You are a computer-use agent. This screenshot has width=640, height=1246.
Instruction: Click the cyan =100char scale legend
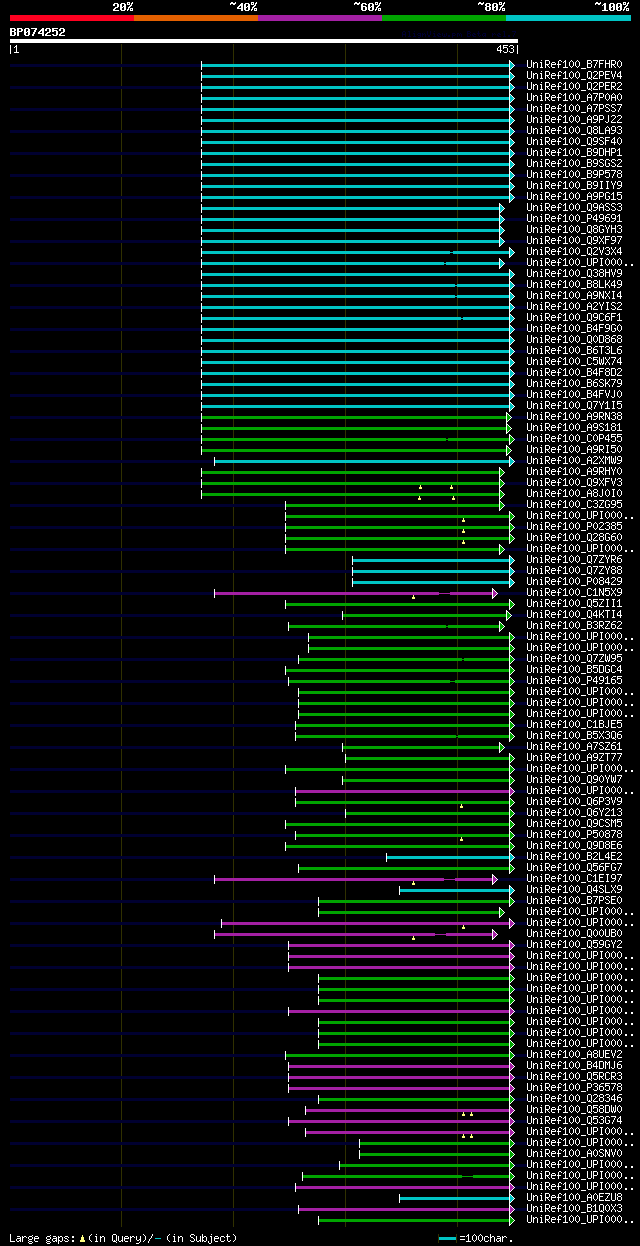(x=475, y=1238)
